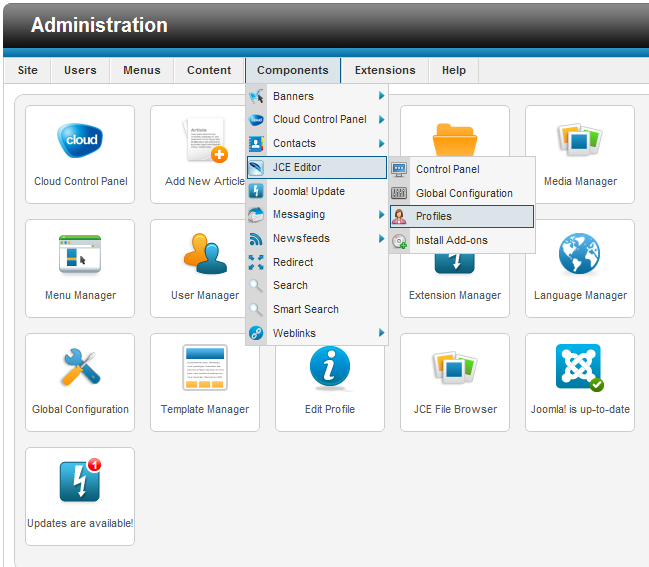Click the Install Add-ons disc icon

click(x=399, y=241)
